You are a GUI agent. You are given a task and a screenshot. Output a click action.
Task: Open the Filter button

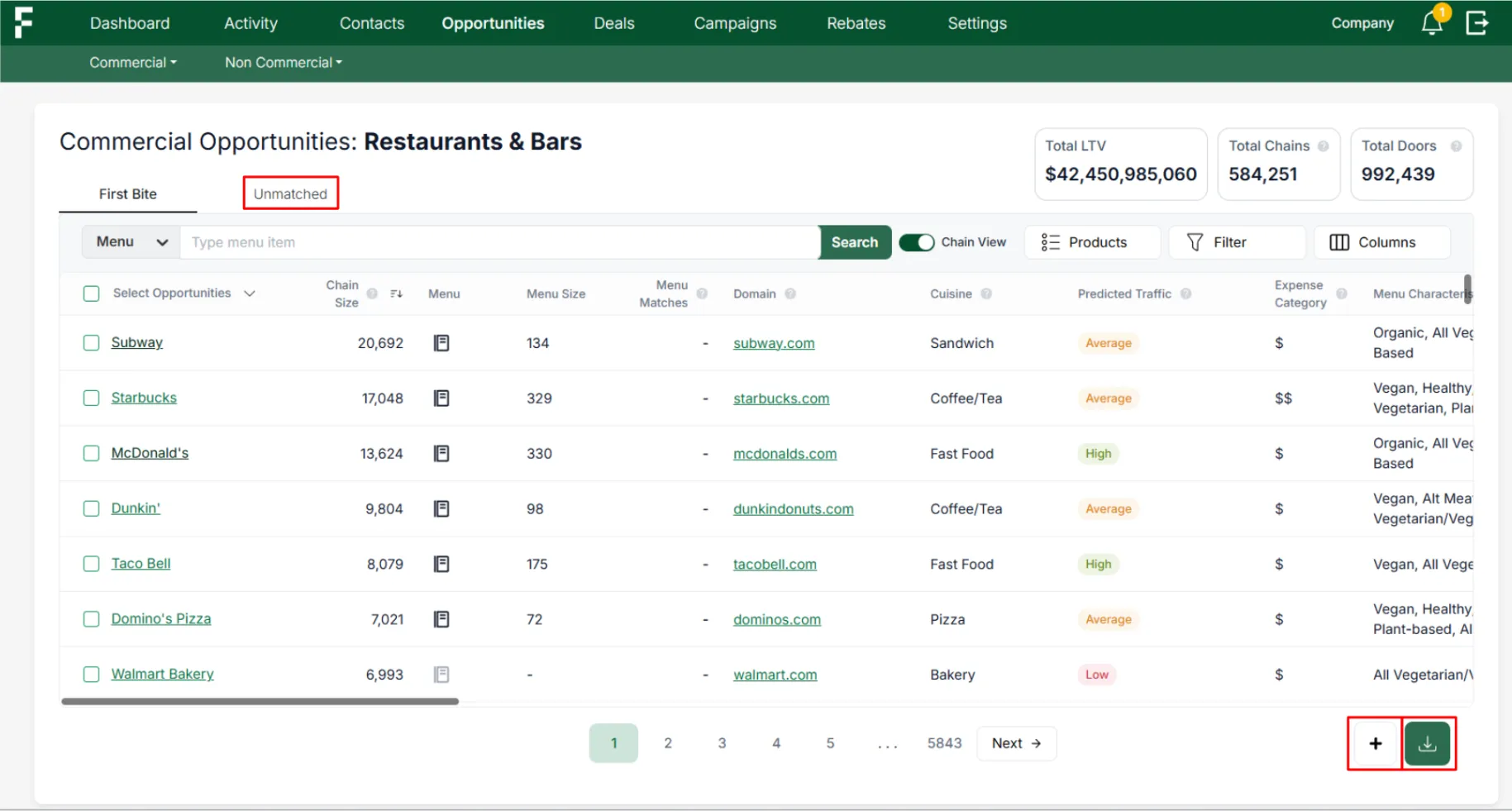(1237, 242)
